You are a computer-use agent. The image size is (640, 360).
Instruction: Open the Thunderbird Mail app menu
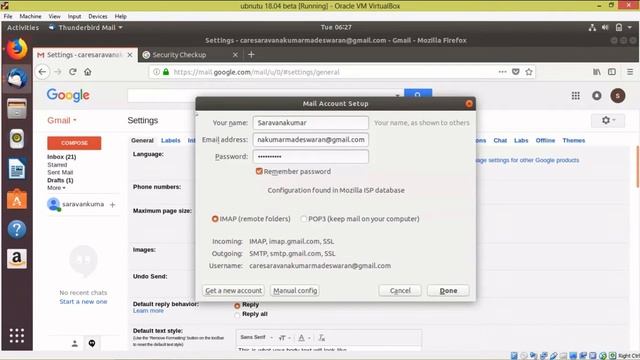[85, 28]
